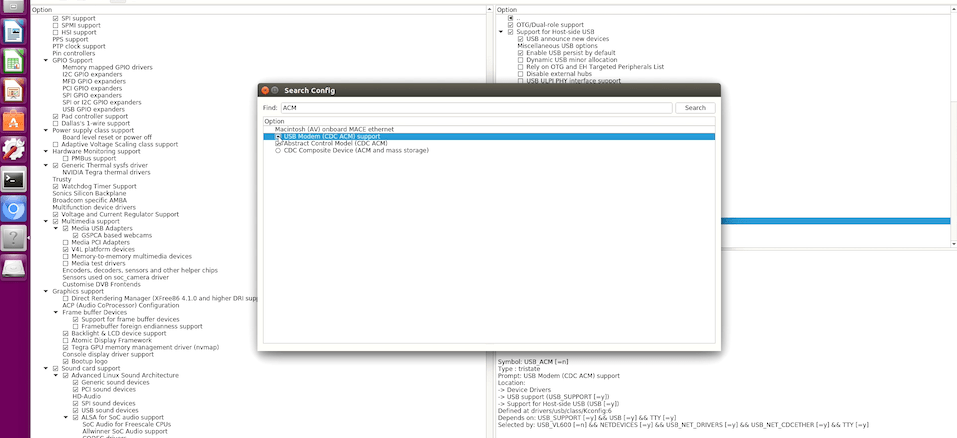Screen dimensions: 957x438
Task: Select Abstract Control Model (CDC ACM) option
Action: click(x=335, y=144)
